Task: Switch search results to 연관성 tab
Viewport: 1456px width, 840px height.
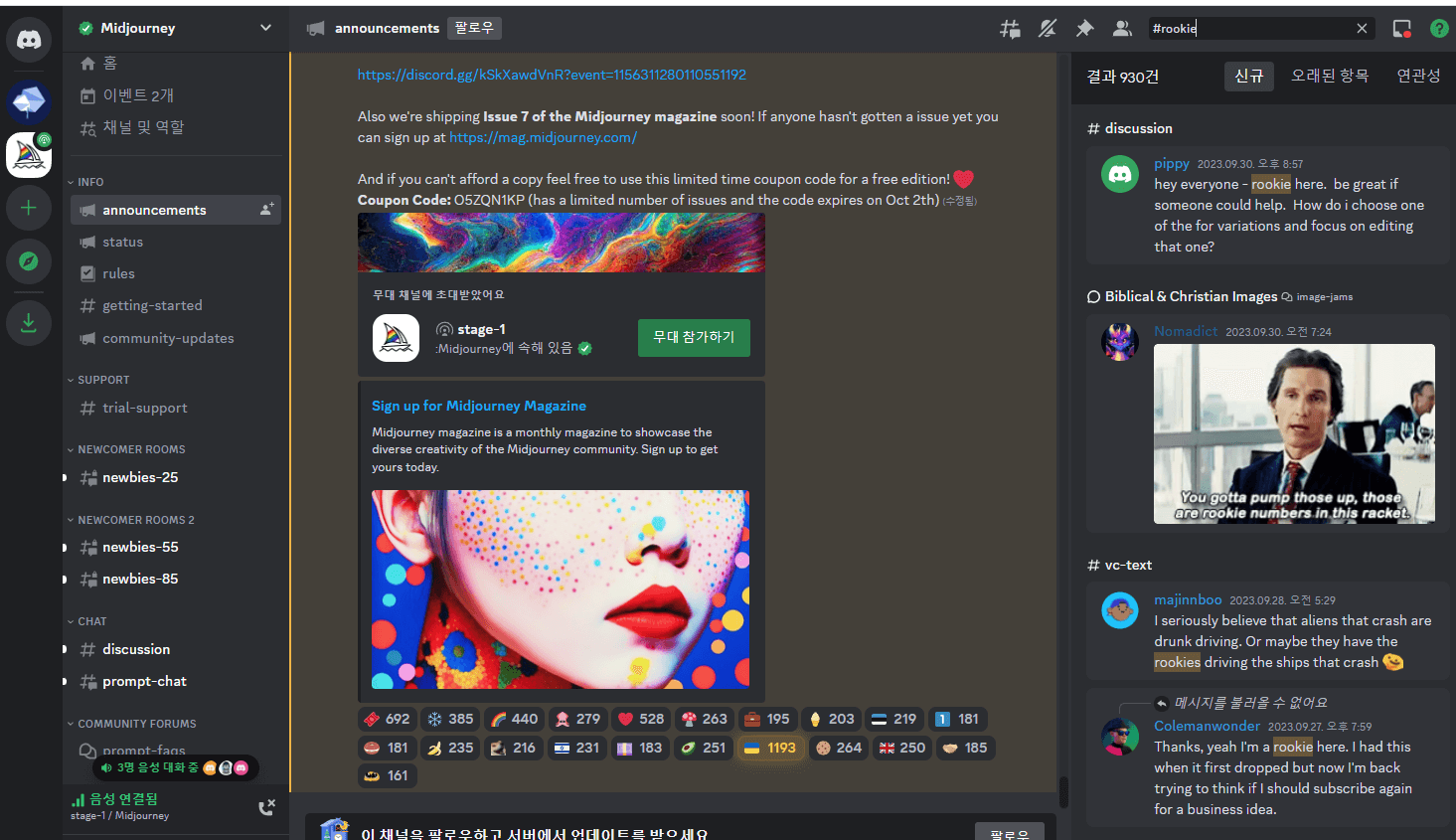Action: [1418, 76]
